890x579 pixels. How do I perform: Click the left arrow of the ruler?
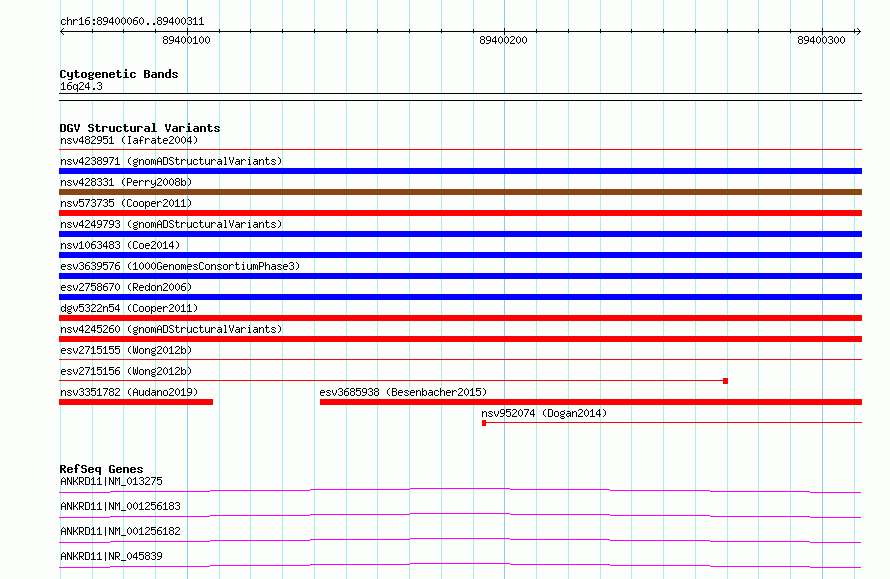pos(62,32)
